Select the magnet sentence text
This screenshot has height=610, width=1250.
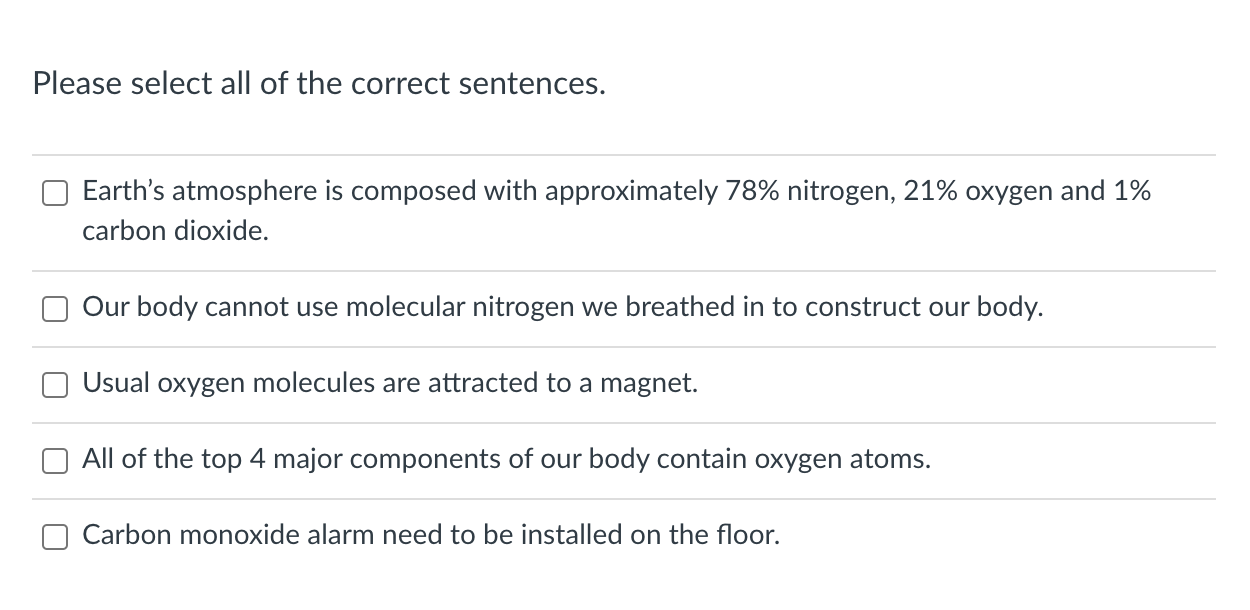pos(390,383)
